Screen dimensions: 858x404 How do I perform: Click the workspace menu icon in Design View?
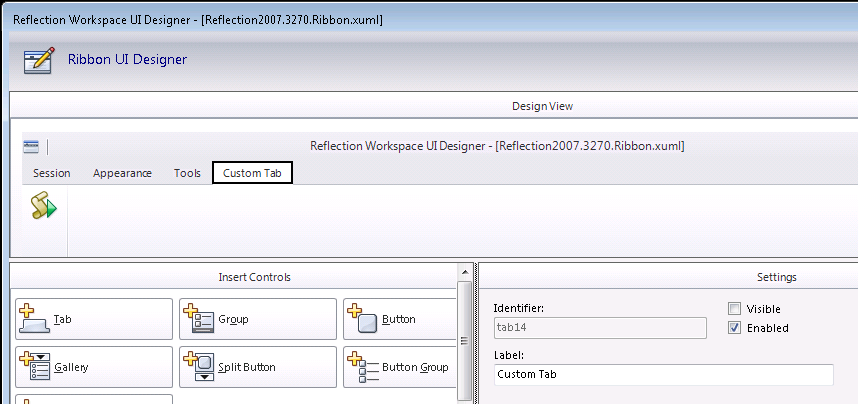[x=31, y=146]
